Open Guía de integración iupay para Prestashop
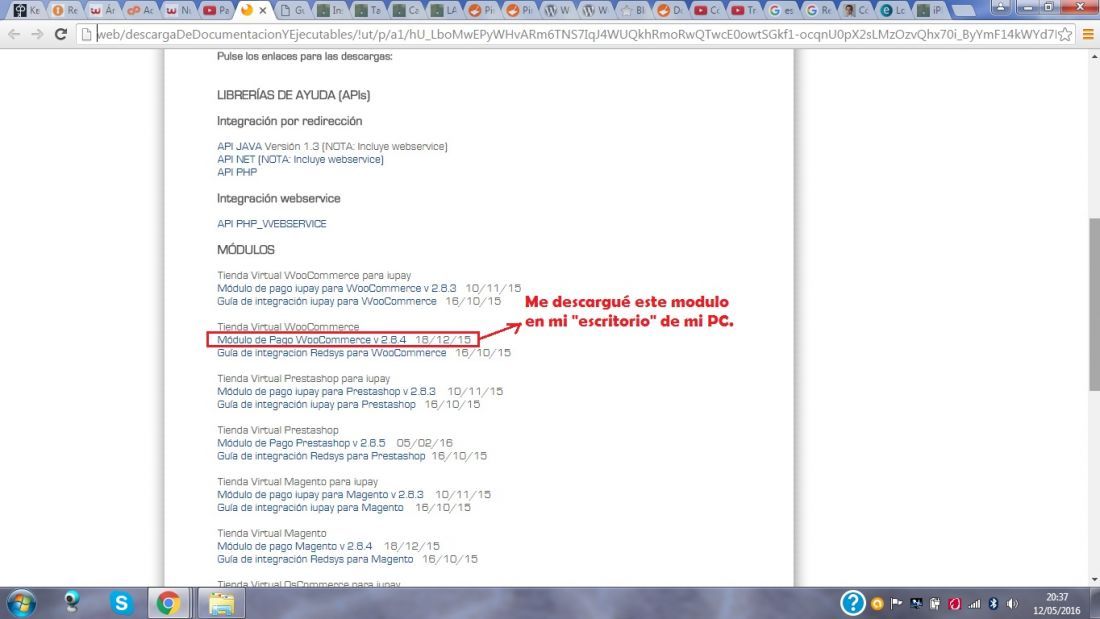1100x619 pixels. coord(316,404)
